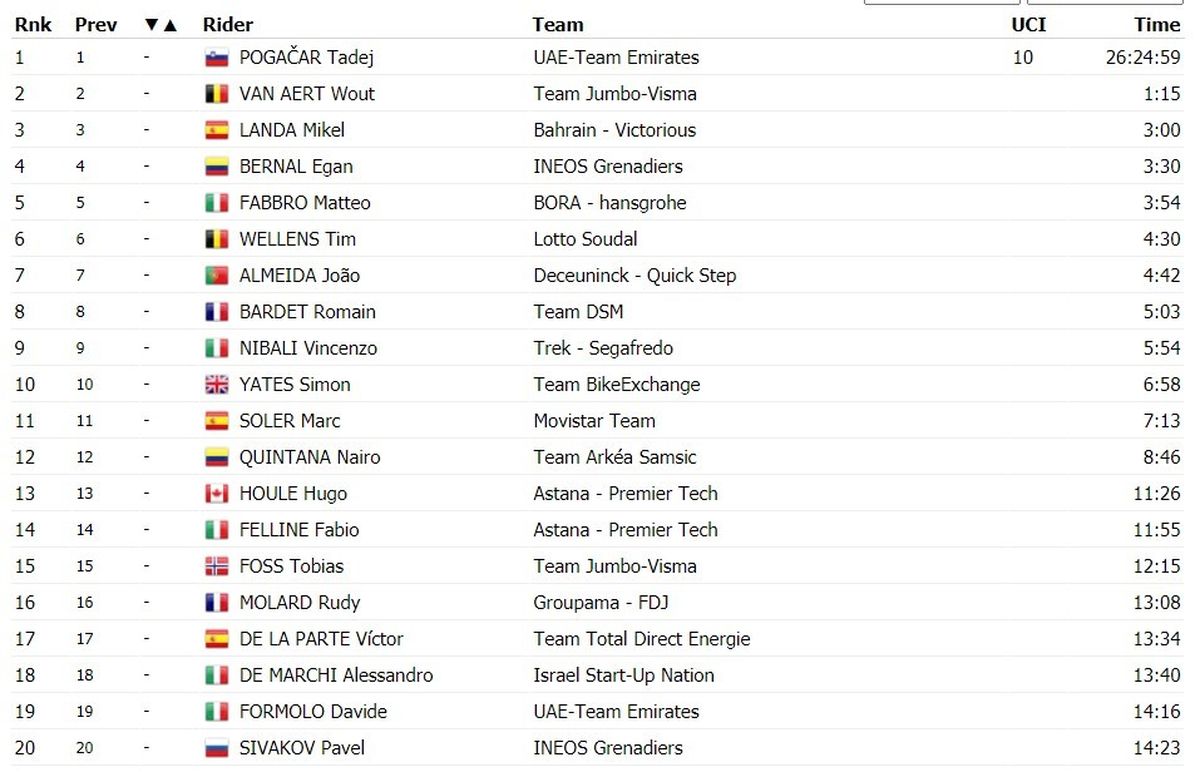
Task: Click the Canadian flag beside HOULE Hugo
Action: pos(216,494)
